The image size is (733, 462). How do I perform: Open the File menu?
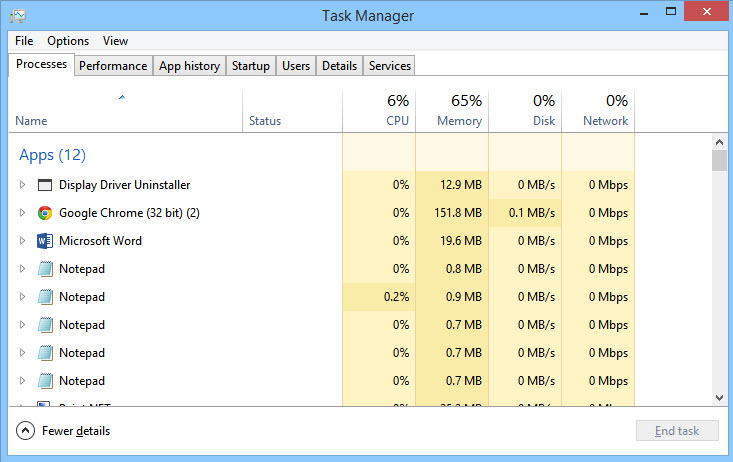point(24,41)
